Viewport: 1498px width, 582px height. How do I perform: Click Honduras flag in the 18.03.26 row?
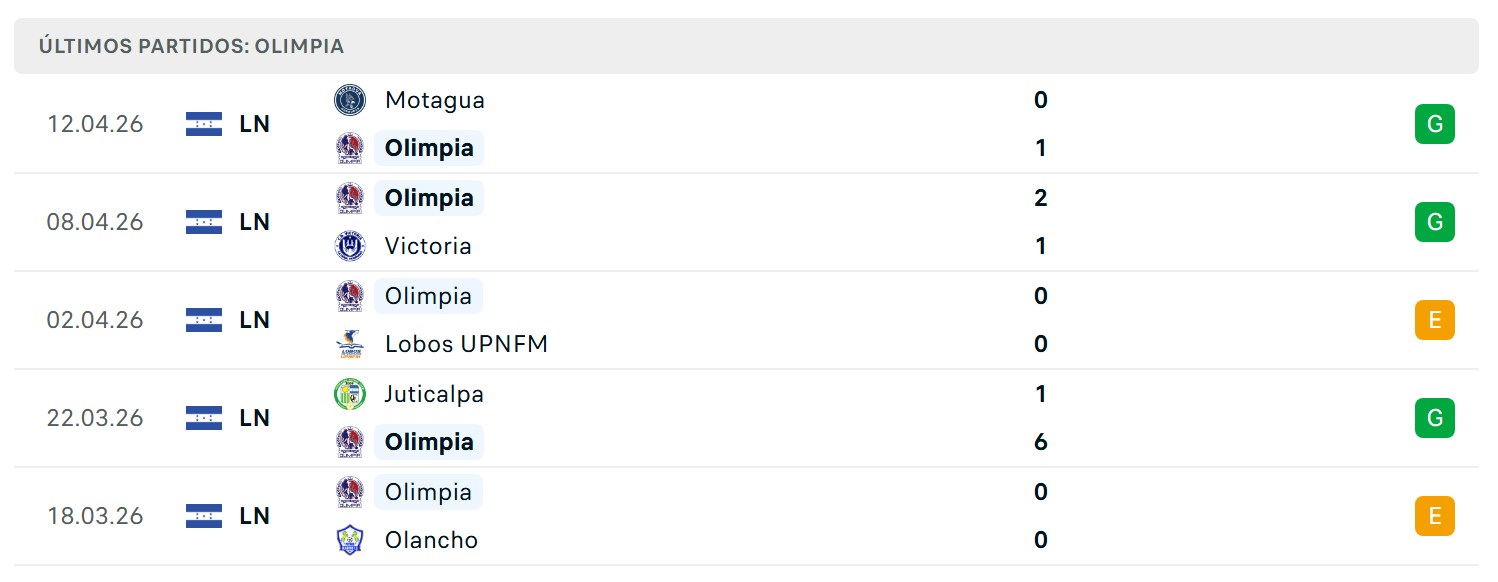tap(204, 516)
